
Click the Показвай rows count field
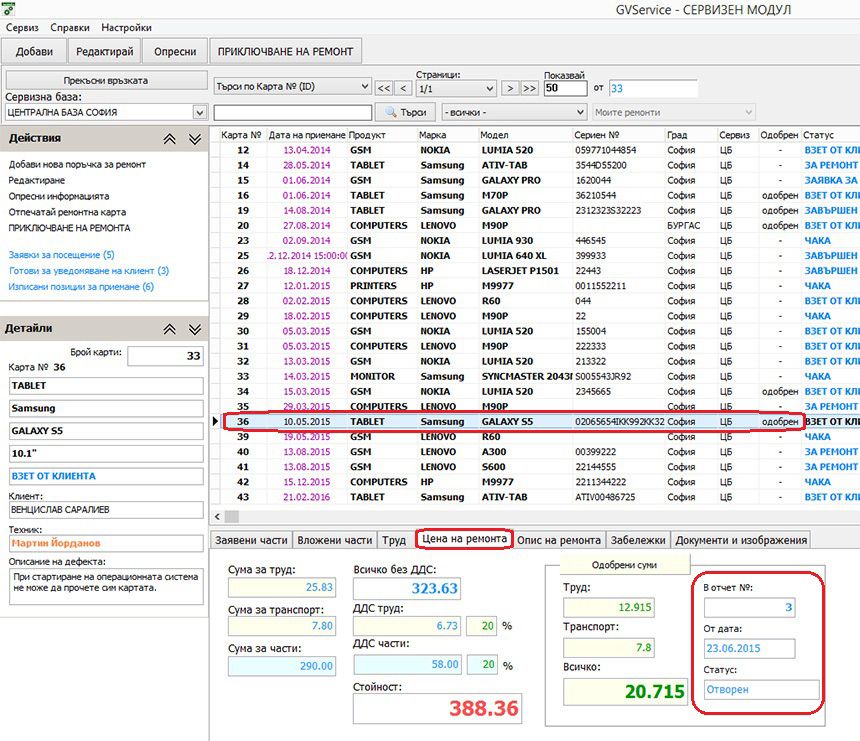pyautogui.click(x=565, y=88)
